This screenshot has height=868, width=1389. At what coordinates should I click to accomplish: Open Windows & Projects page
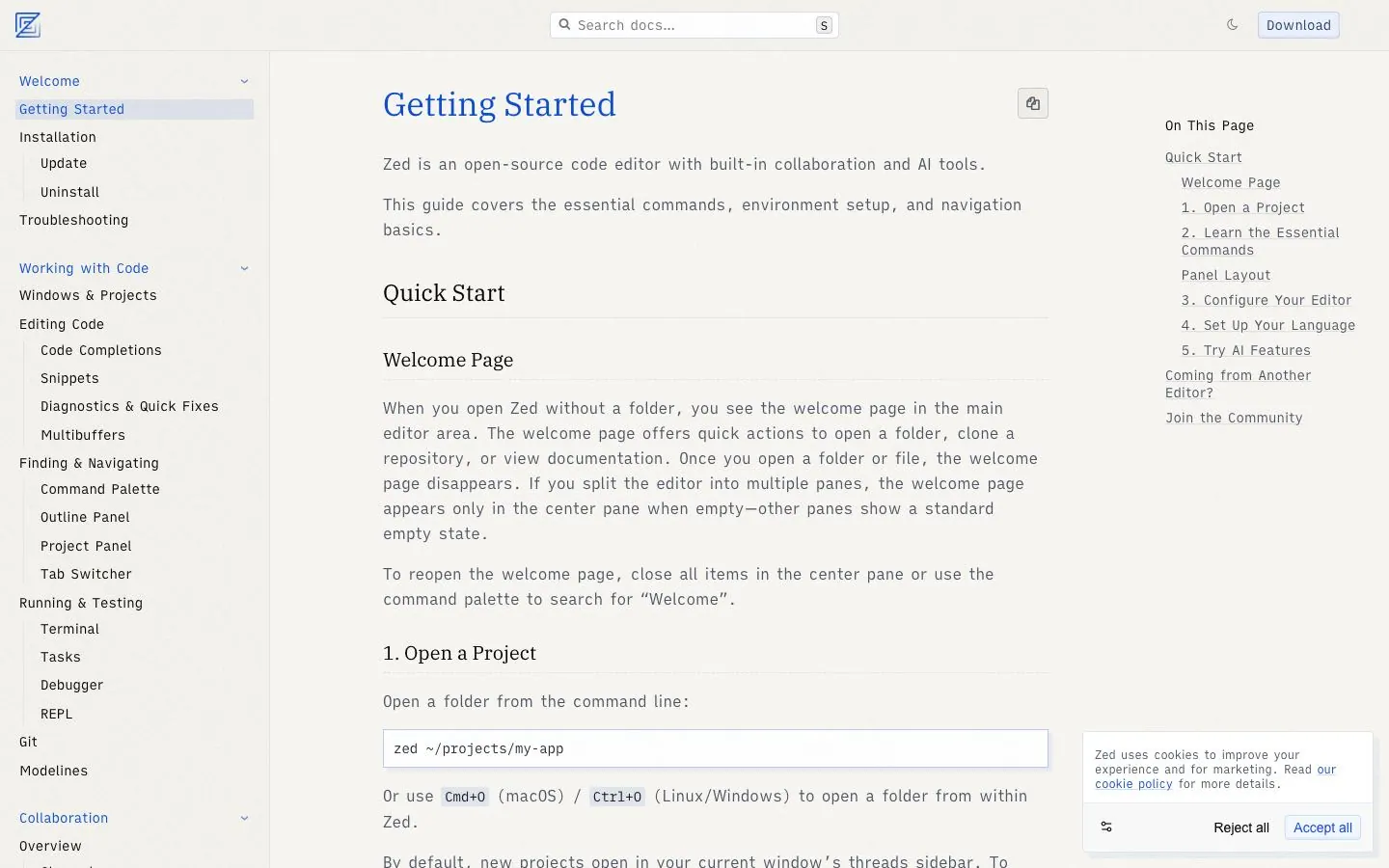point(88,295)
